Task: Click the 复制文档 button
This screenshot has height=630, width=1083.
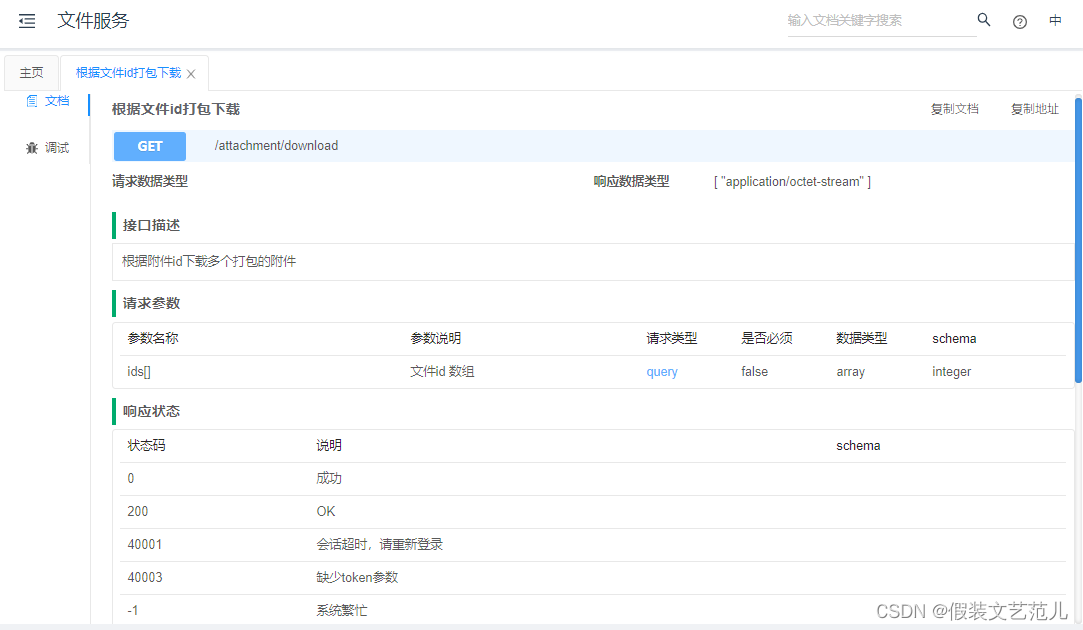Action: 955,109
